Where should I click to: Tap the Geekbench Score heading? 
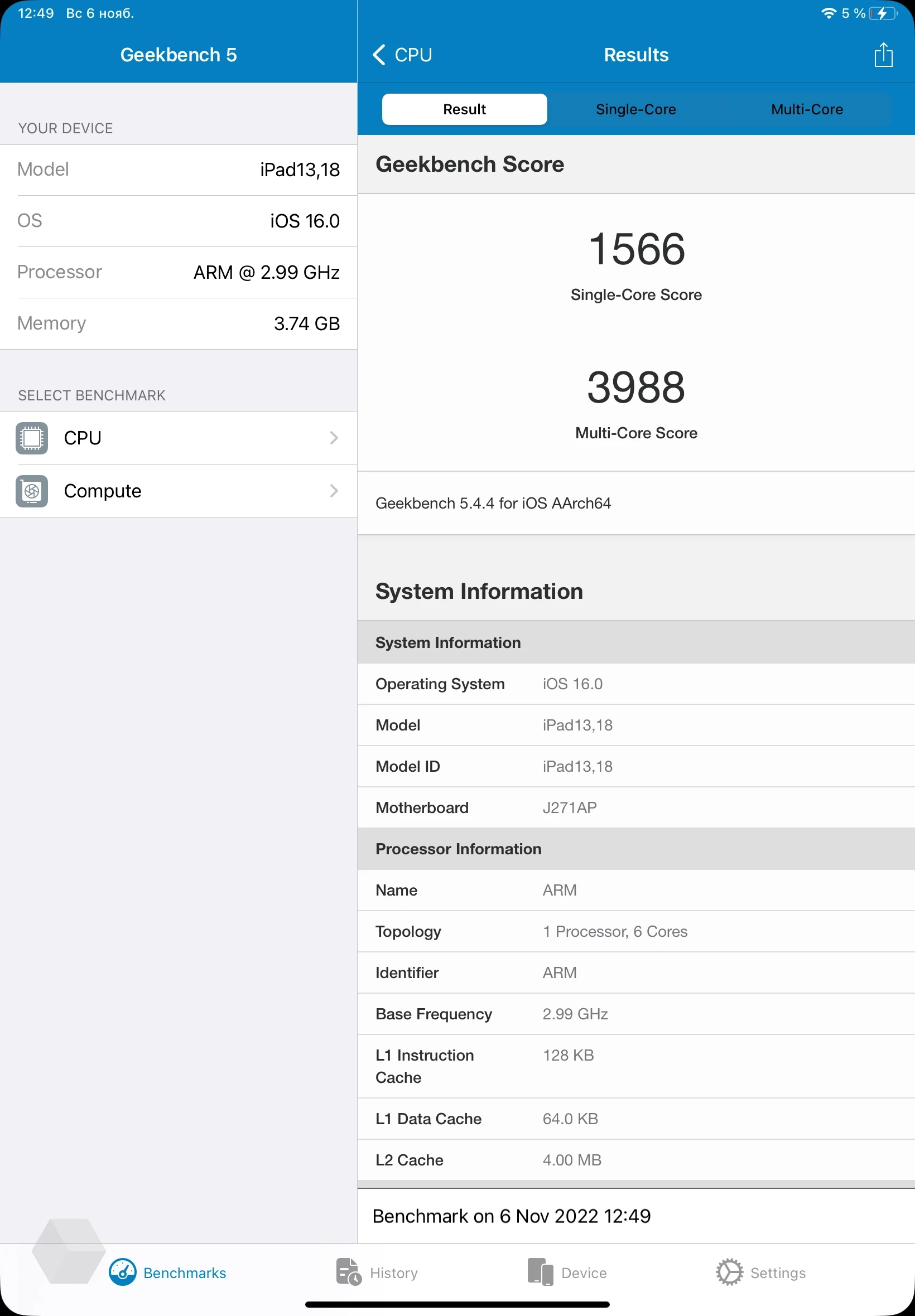tap(470, 164)
